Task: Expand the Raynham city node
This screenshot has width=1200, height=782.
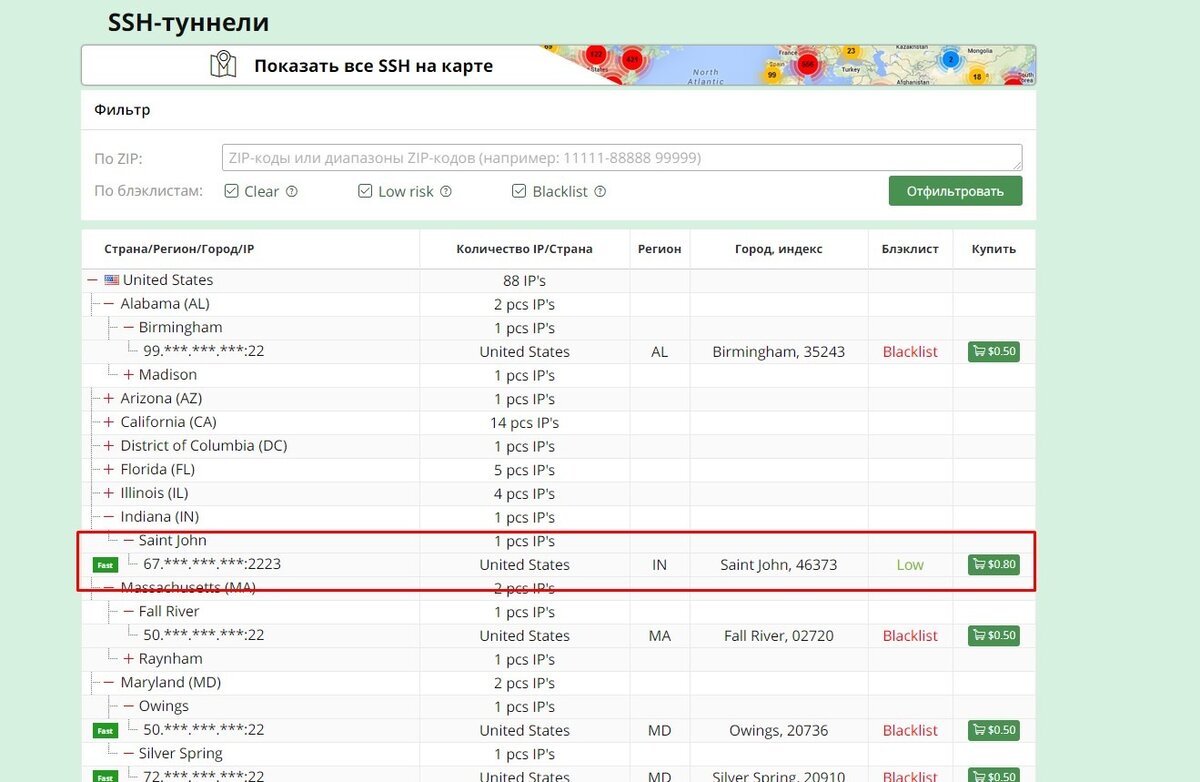Action: [128, 658]
